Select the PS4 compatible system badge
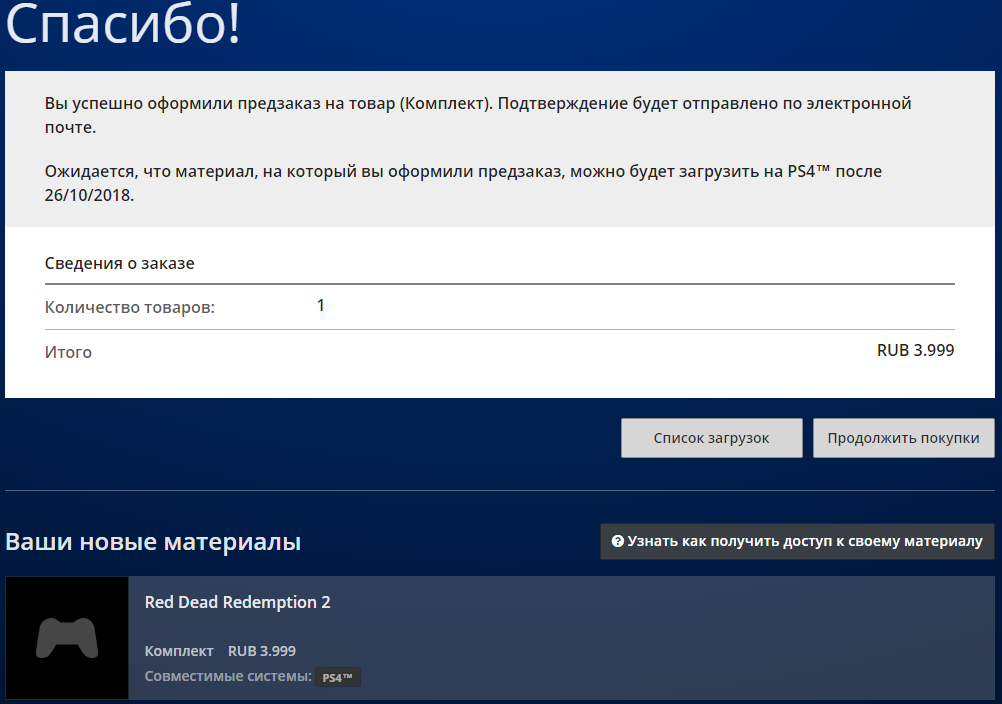The height and width of the screenshot is (704, 1002). coord(338,677)
